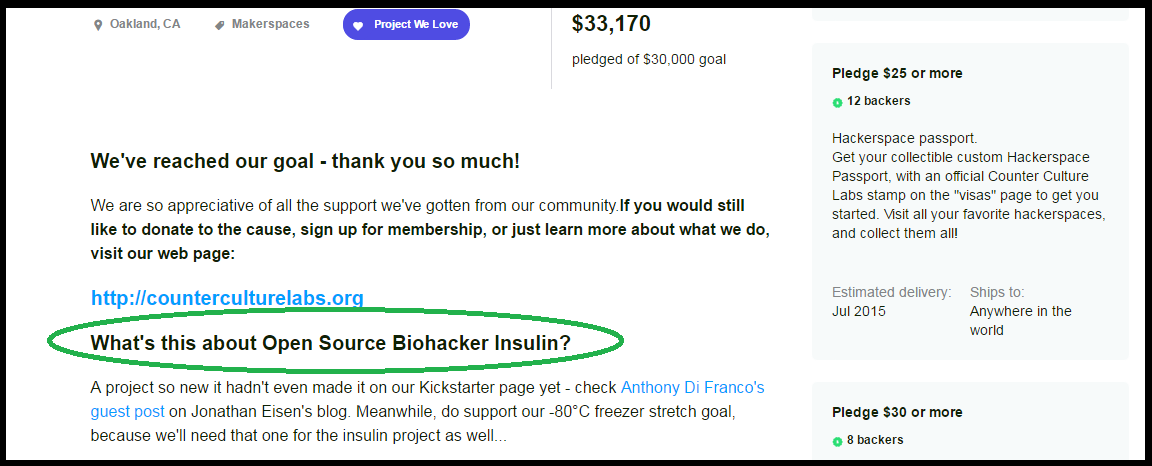Viewport: 1152px width, 466px height.
Task: Open the Makerspaces category link
Action: (270, 24)
